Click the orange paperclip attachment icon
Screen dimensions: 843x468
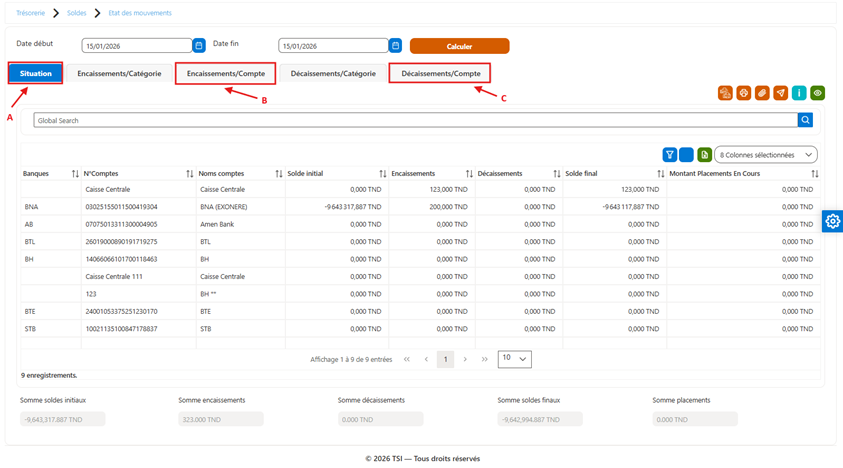[x=762, y=93]
